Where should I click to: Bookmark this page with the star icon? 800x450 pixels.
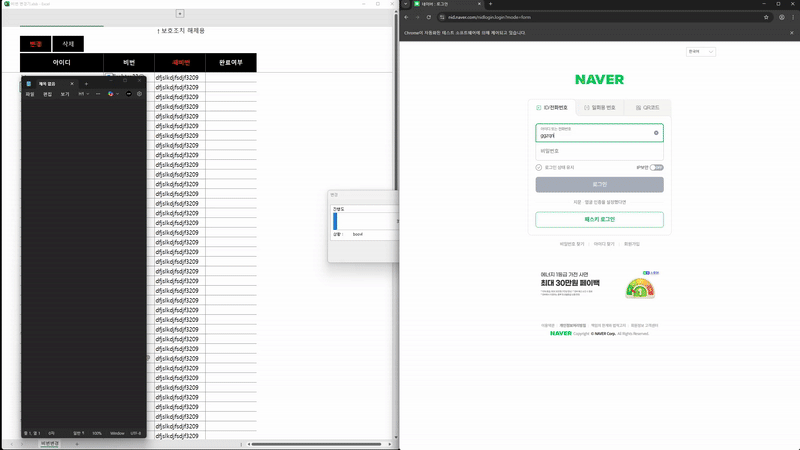click(x=766, y=17)
